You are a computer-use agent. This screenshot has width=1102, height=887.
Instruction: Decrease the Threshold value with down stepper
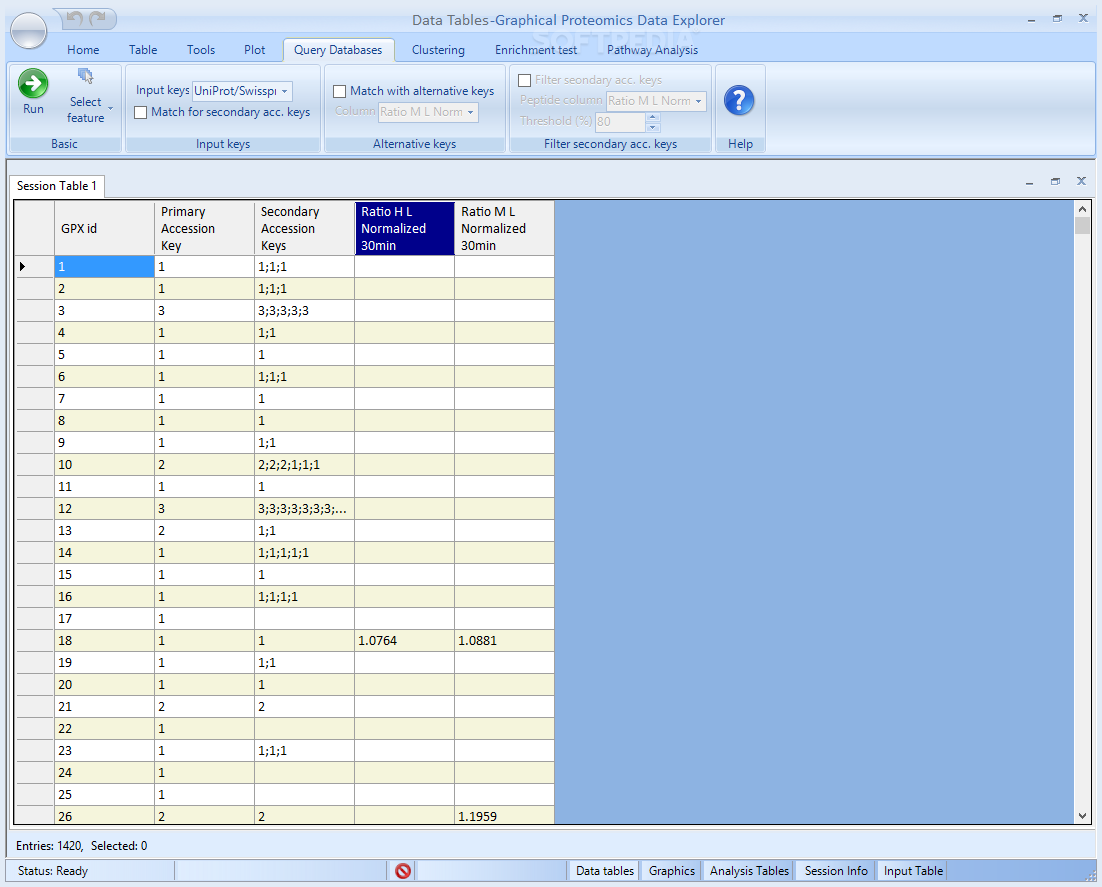tap(653, 127)
